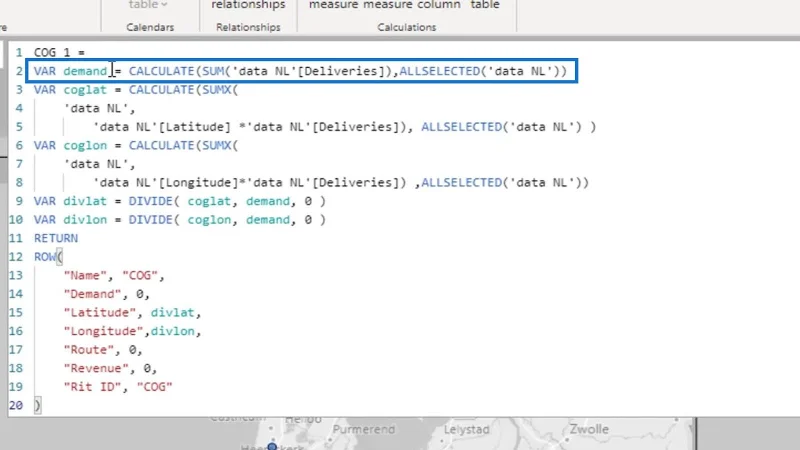Click line number 11 in the gutter
The image size is (800, 450).
(x=16, y=238)
